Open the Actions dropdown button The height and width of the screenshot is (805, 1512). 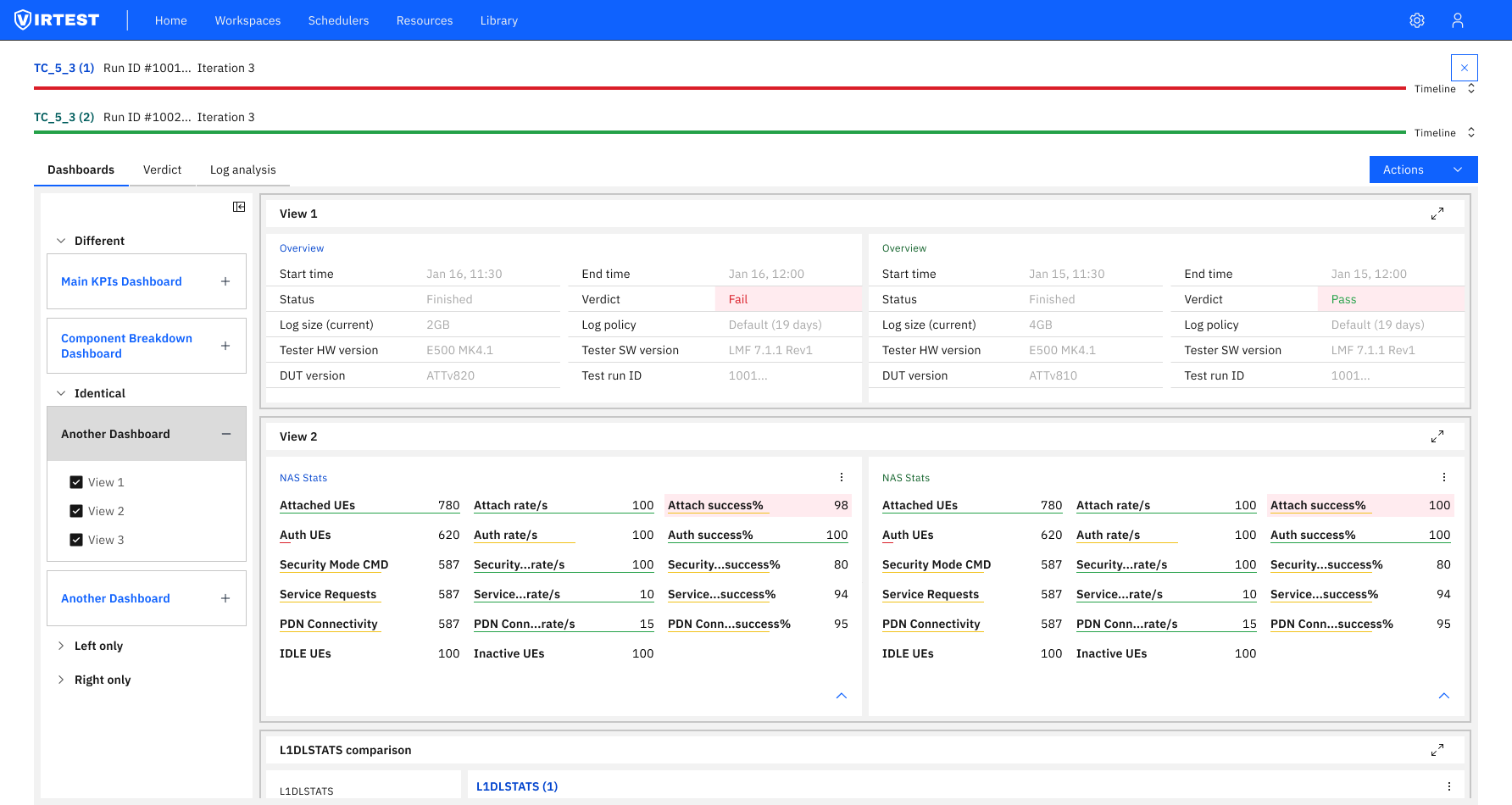click(x=1423, y=169)
